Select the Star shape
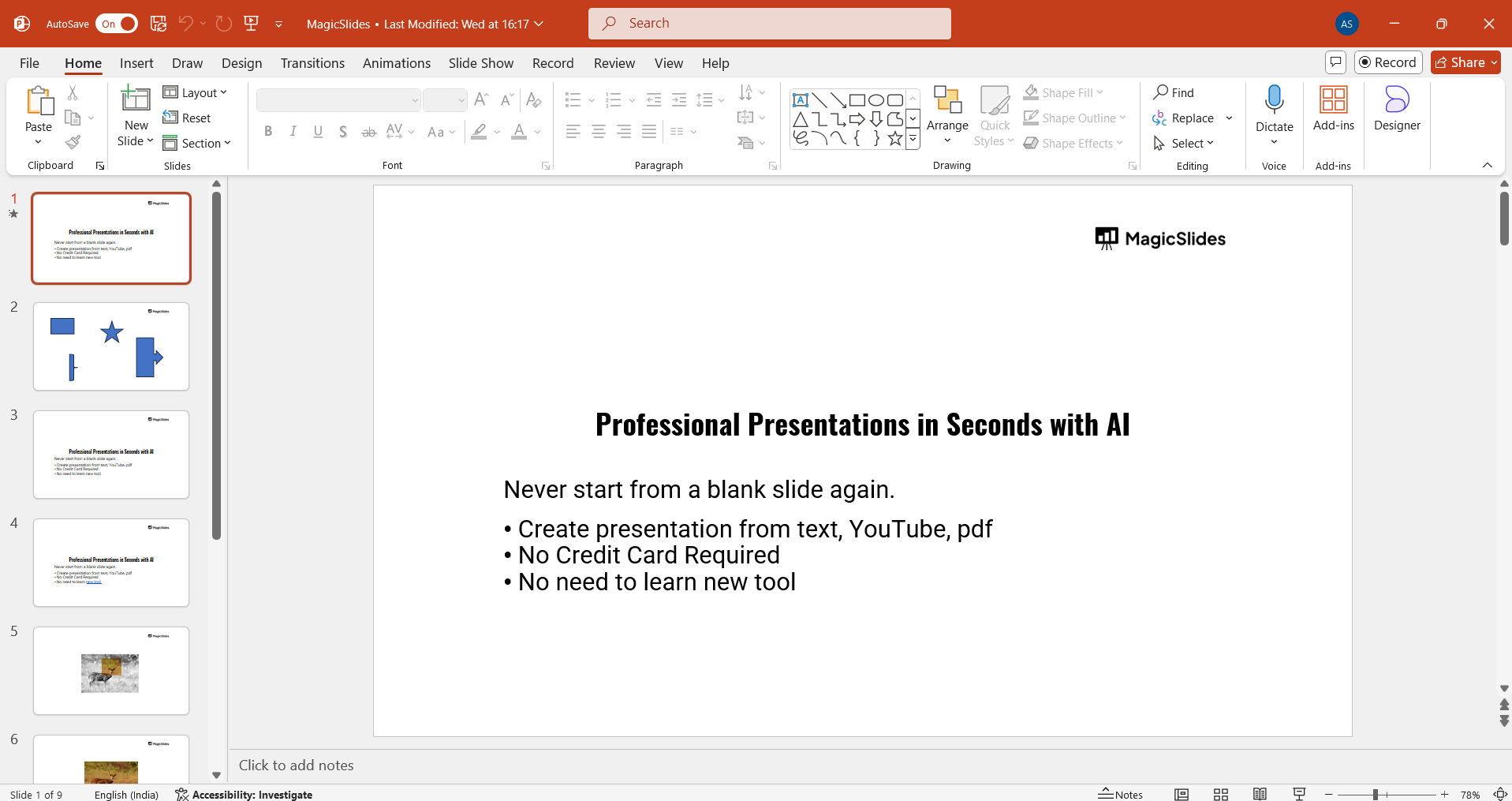1512x801 pixels. [895, 139]
